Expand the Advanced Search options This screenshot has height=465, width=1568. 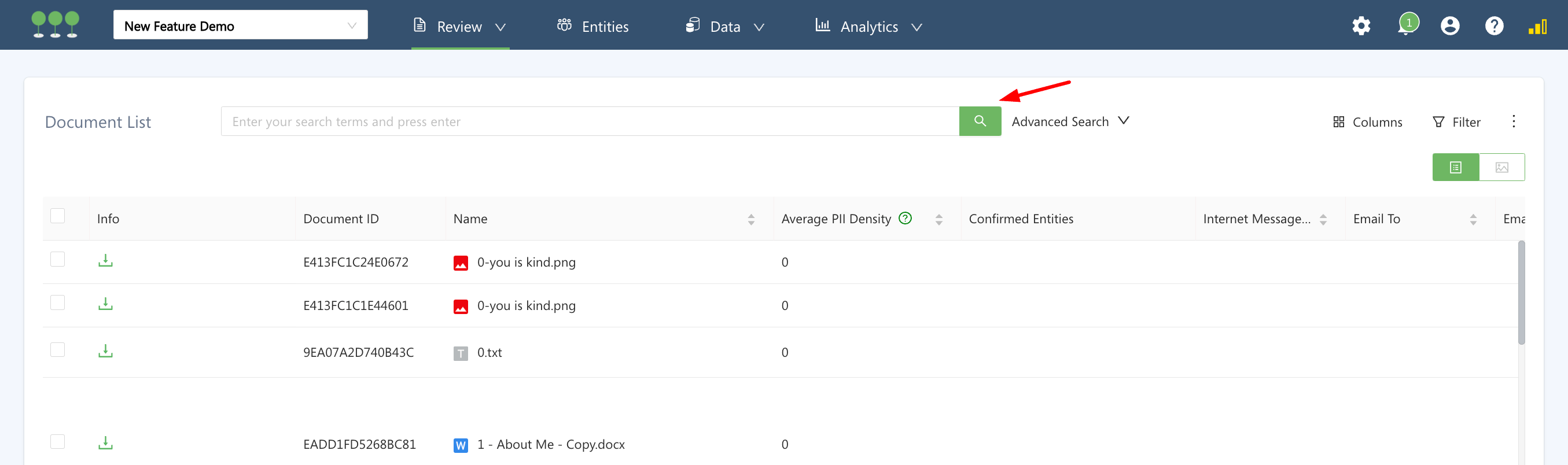(1069, 121)
